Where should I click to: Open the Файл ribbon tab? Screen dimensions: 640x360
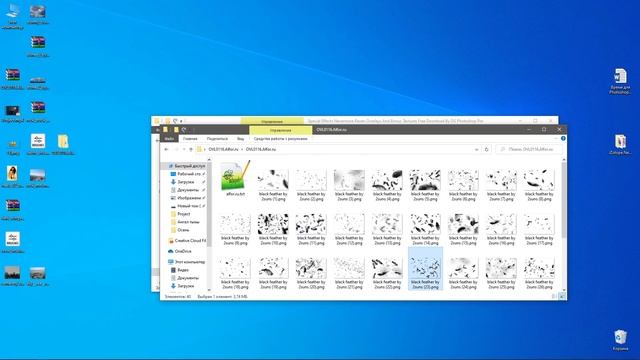(x=169, y=139)
